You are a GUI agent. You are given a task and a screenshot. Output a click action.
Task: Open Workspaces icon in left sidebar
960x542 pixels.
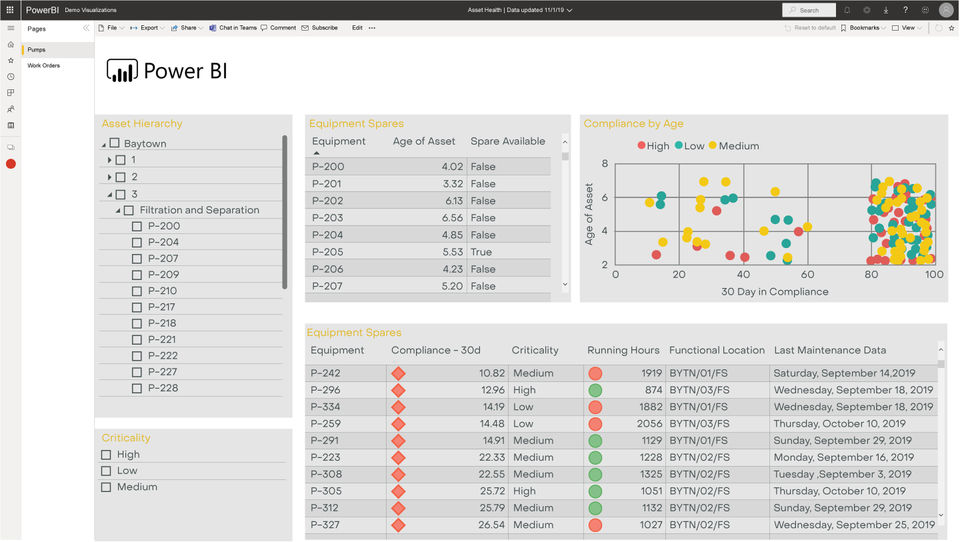click(x=10, y=148)
